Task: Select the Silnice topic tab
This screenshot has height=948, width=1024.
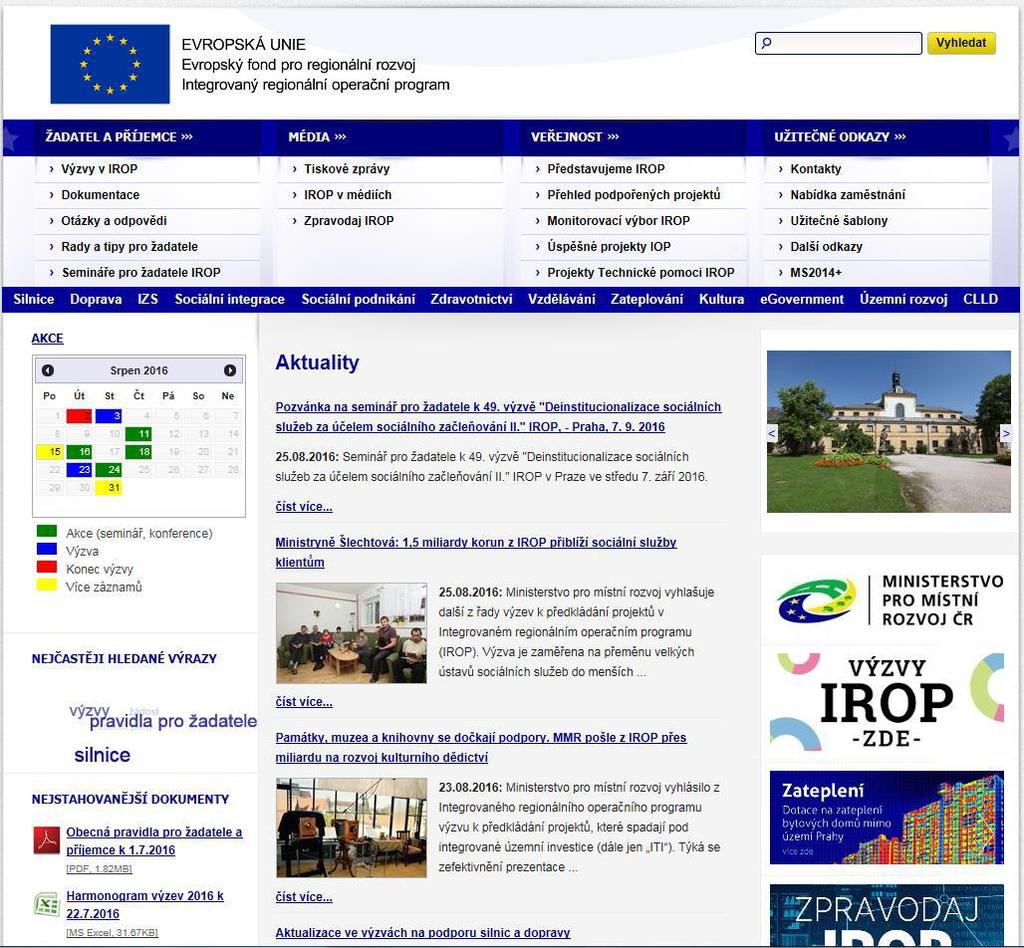Action: coord(34,299)
